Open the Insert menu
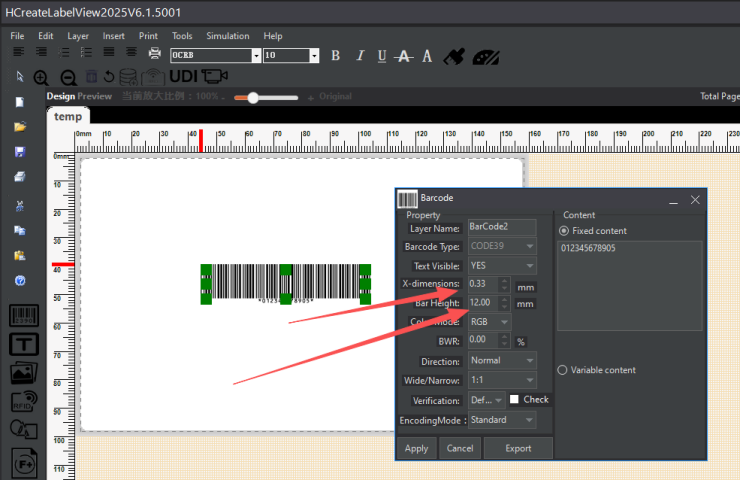Image resolution: width=740 pixels, height=480 pixels. (114, 36)
